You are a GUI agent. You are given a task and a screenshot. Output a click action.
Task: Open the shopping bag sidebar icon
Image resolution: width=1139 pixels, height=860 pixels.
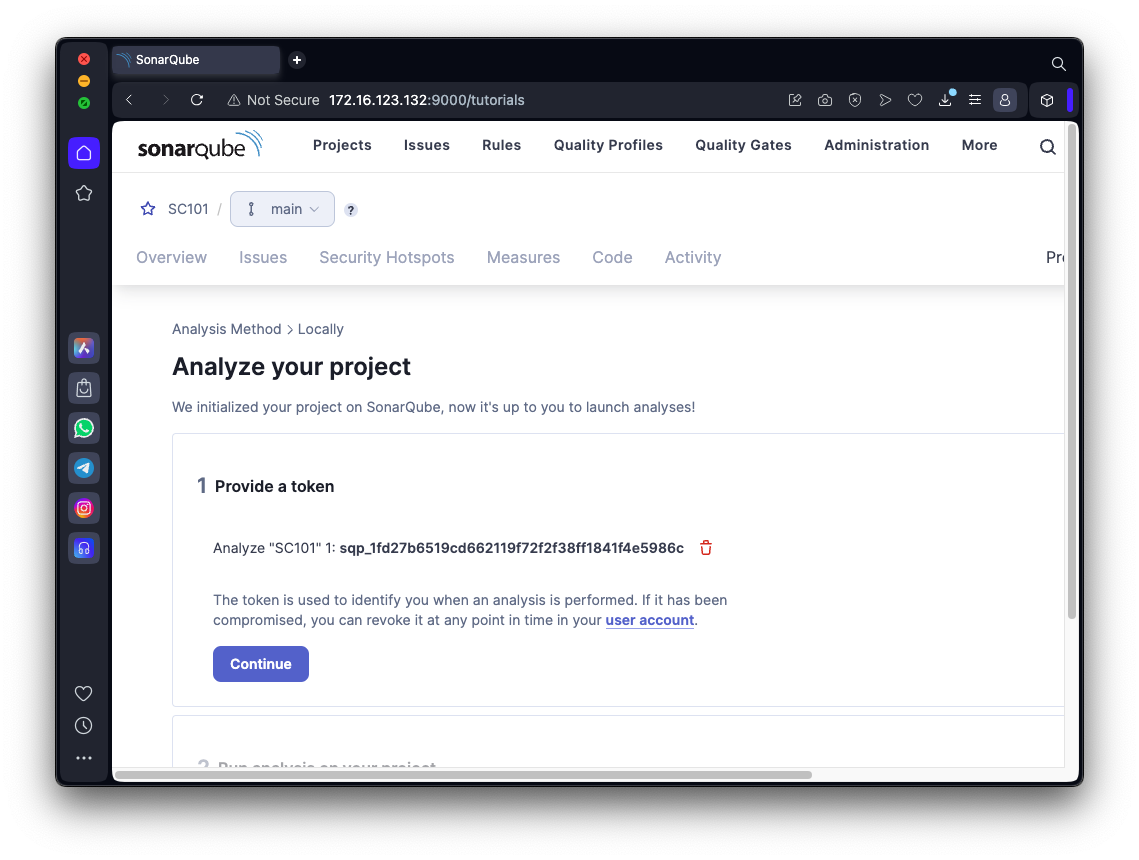84,388
